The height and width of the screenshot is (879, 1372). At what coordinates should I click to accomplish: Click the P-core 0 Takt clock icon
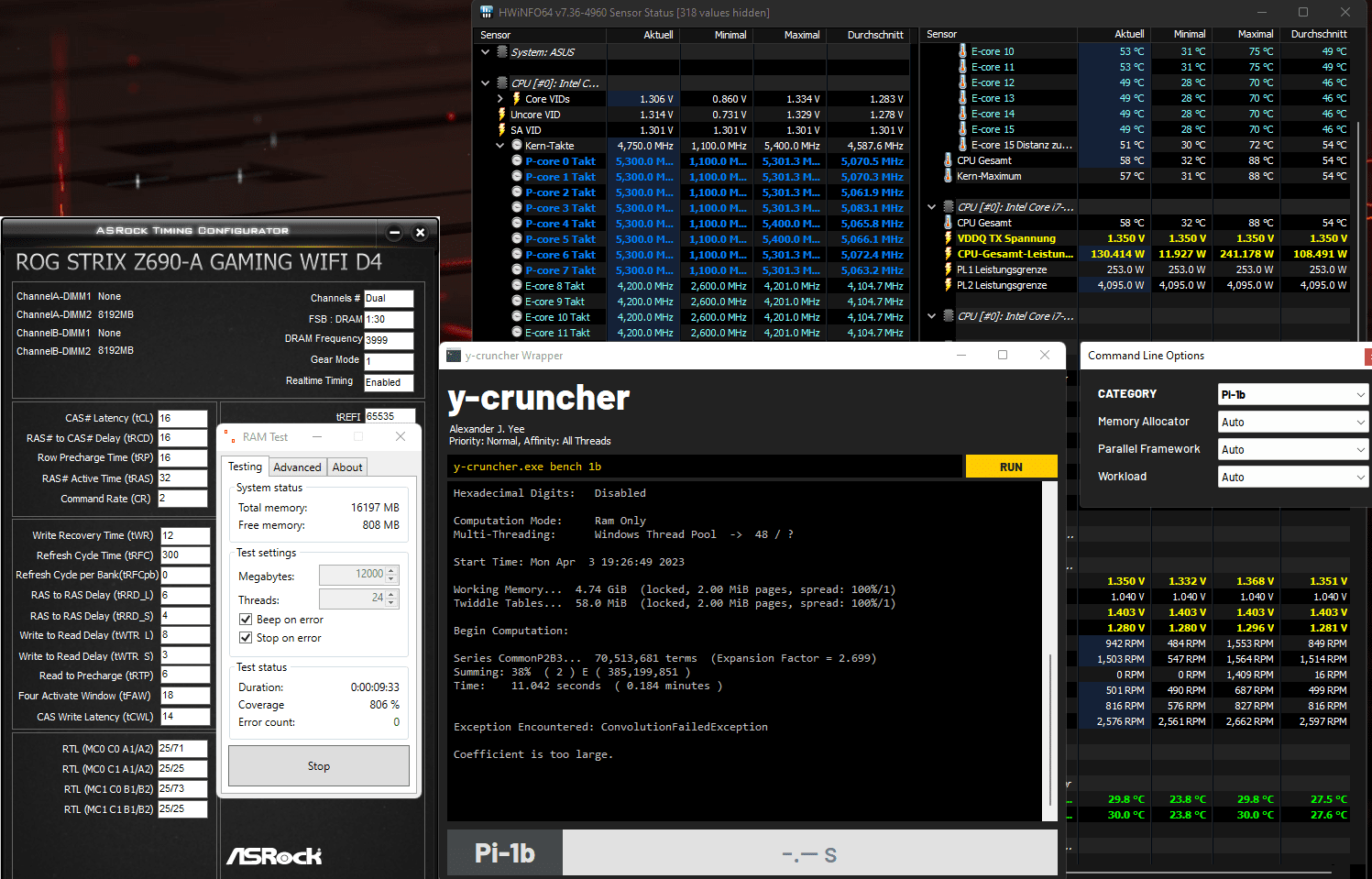(x=517, y=161)
